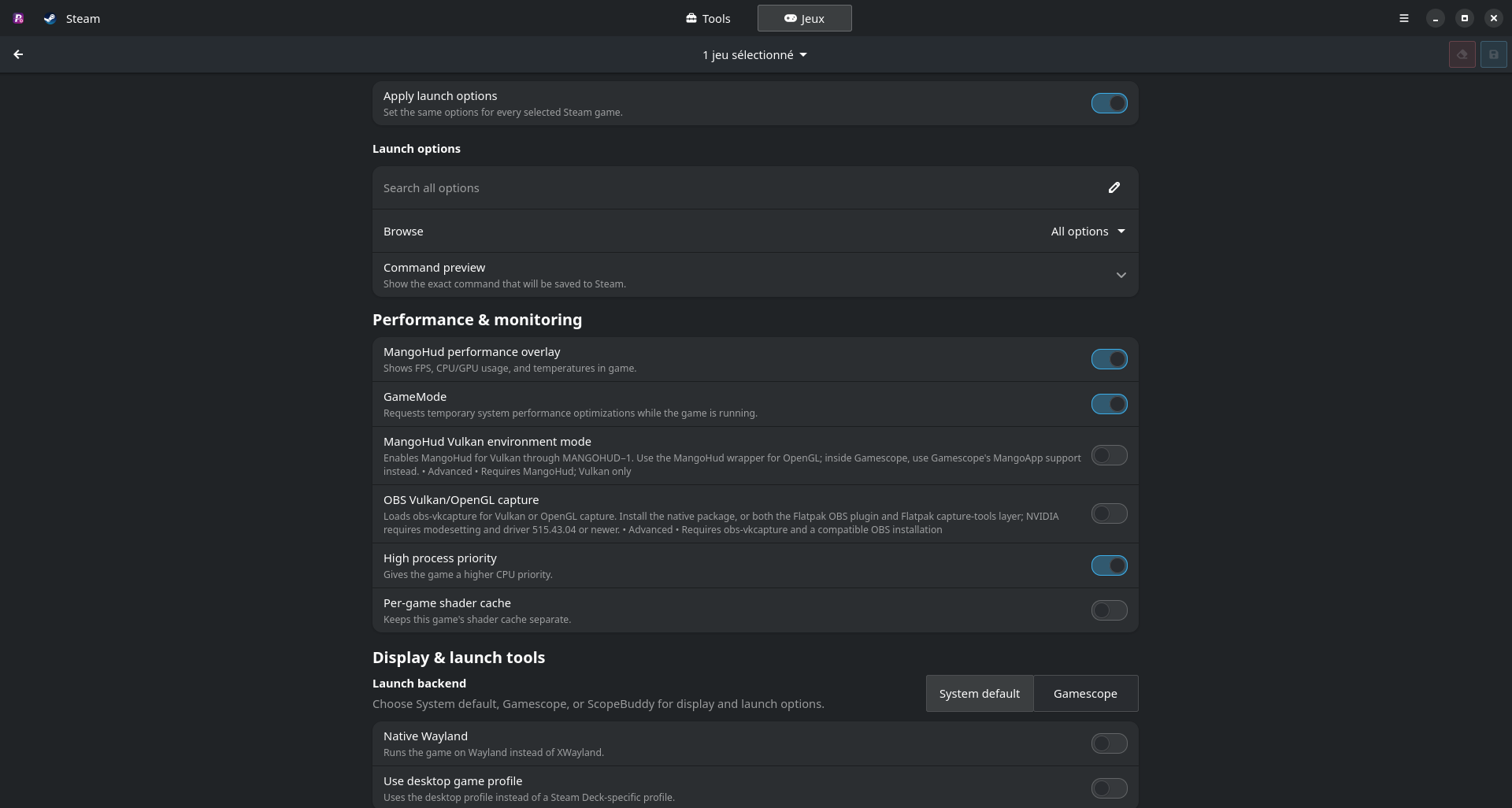Click the 'Browse' row label

(x=403, y=231)
